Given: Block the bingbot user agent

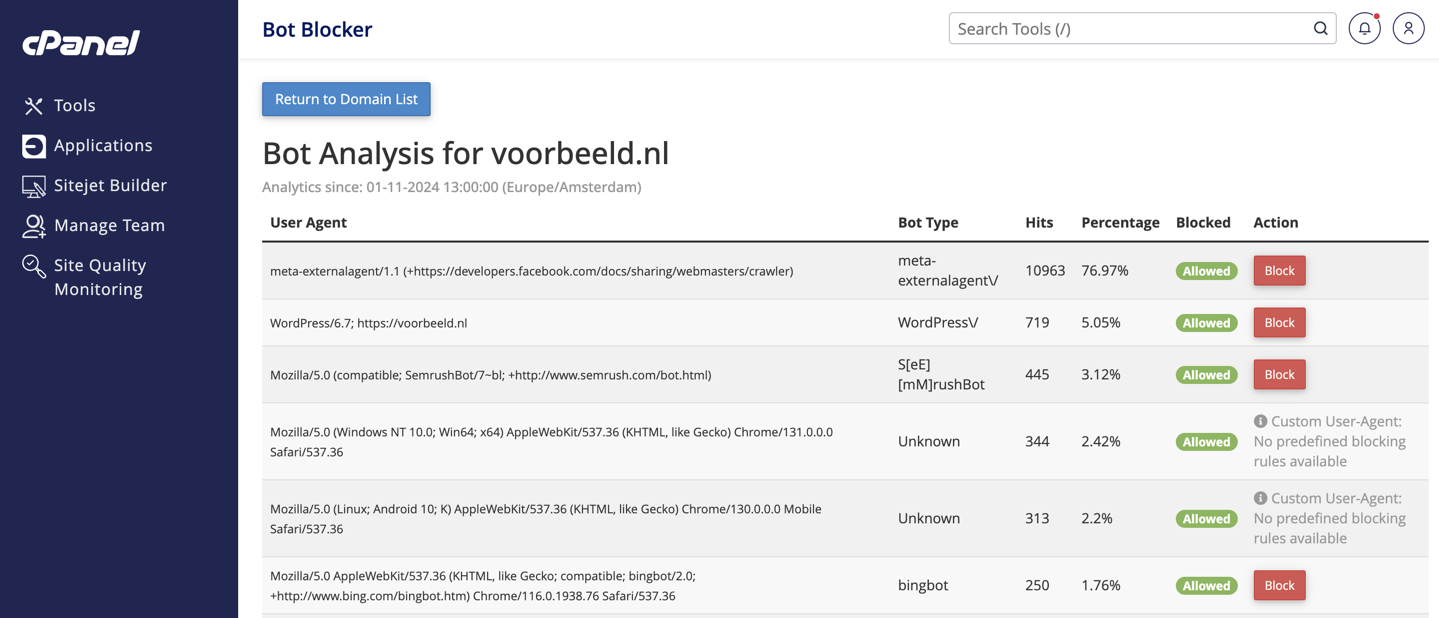Looking at the screenshot, I should point(1279,586).
